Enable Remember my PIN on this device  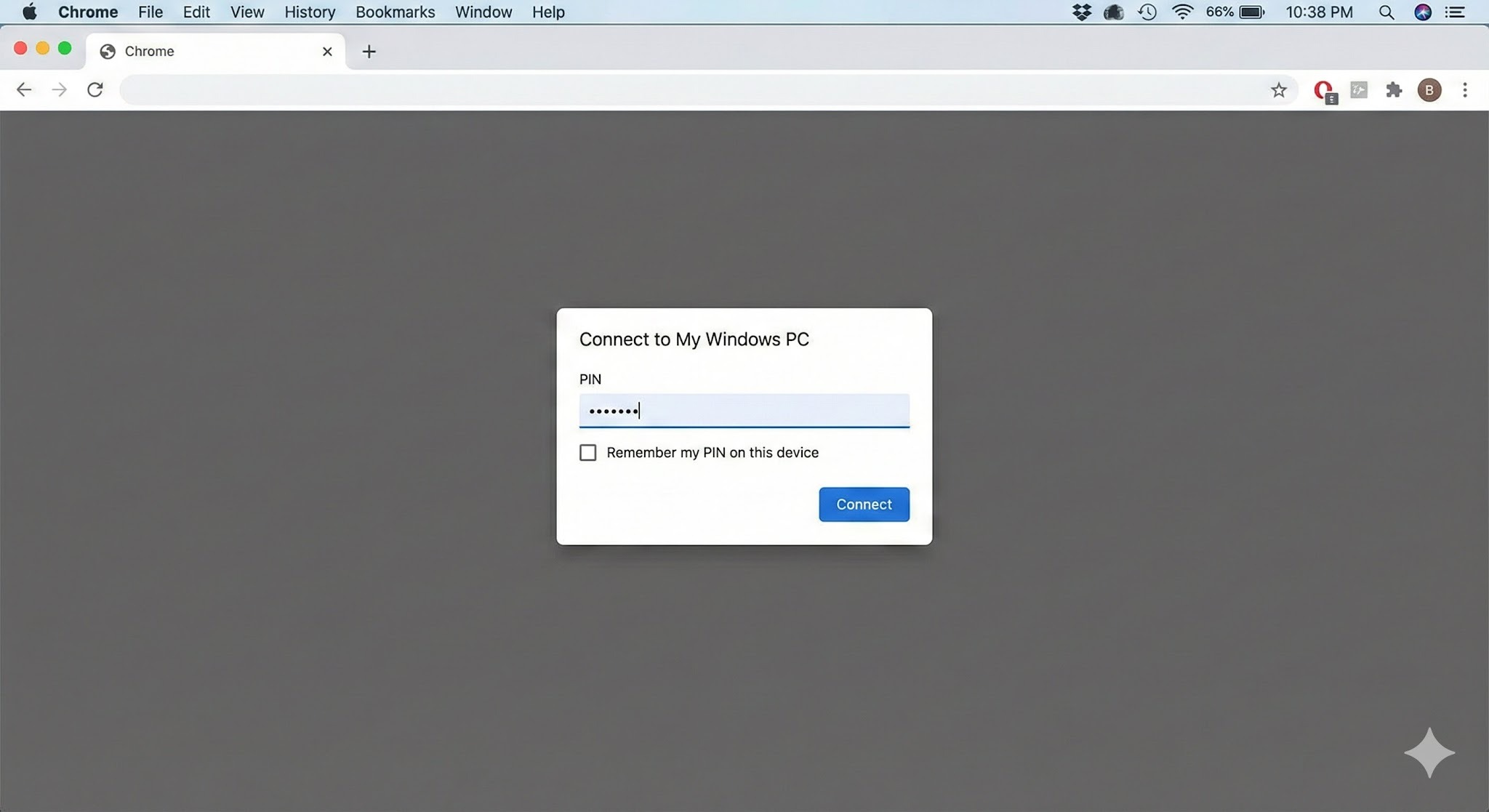(587, 453)
